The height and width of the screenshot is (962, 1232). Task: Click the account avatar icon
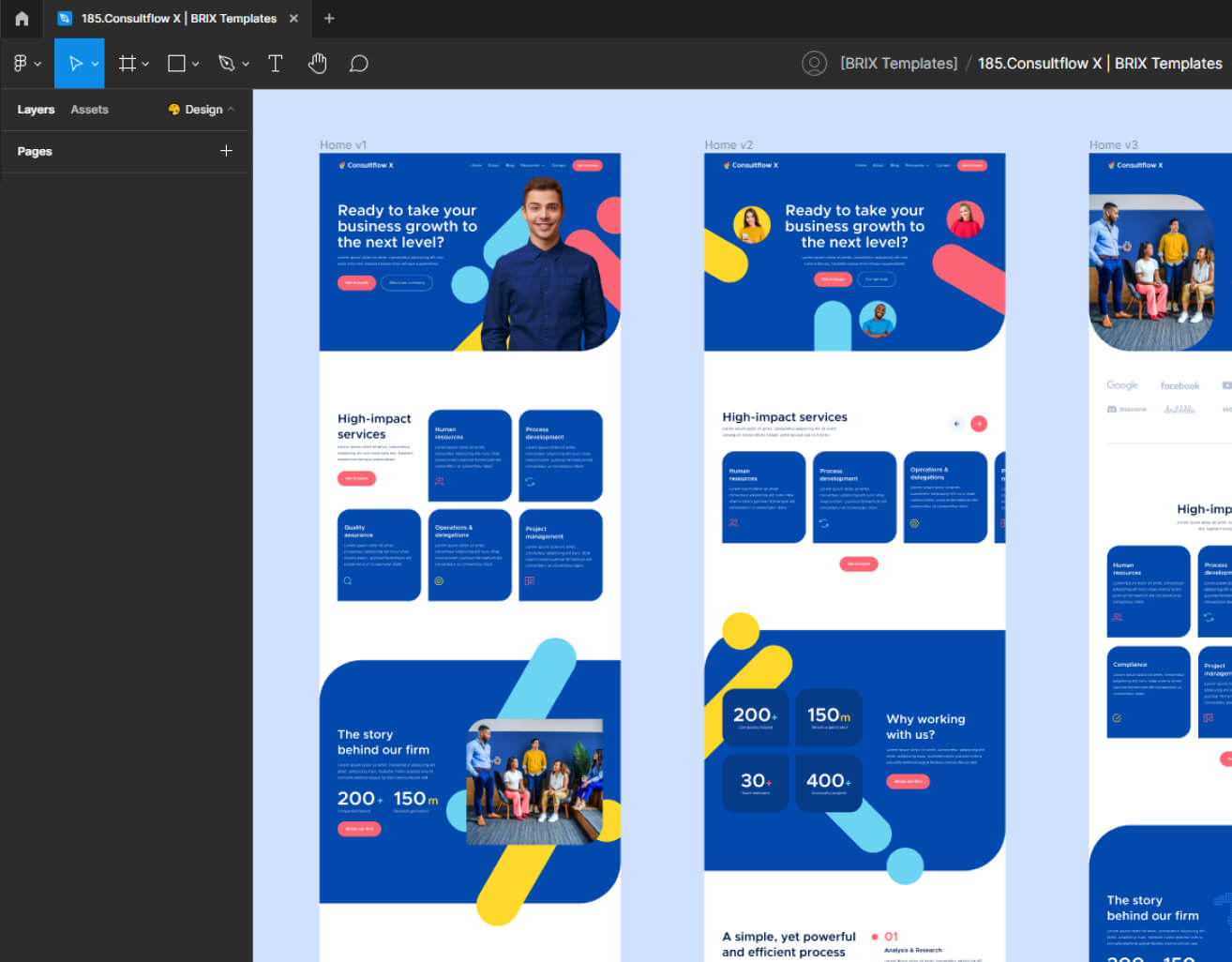coord(814,63)
